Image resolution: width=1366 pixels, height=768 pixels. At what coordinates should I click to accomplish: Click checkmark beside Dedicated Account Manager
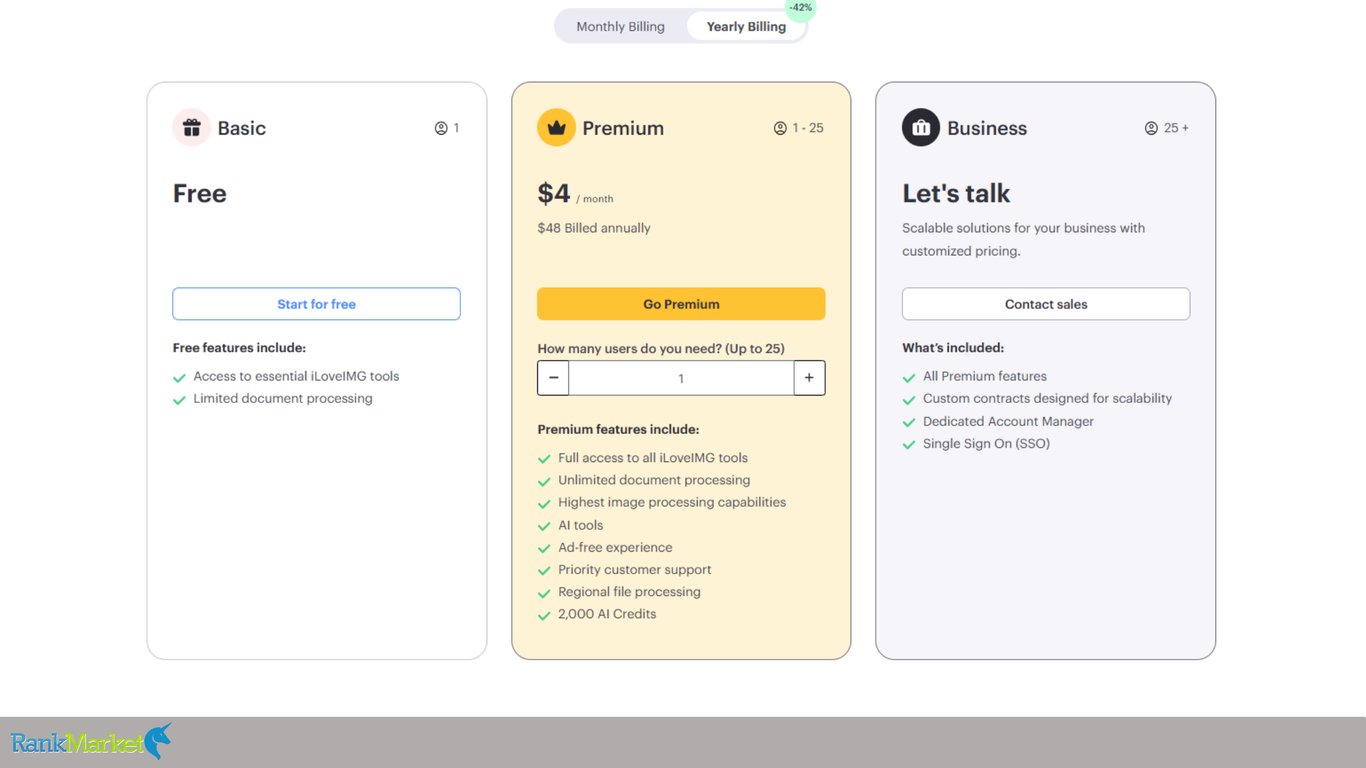tap(910, 423)
